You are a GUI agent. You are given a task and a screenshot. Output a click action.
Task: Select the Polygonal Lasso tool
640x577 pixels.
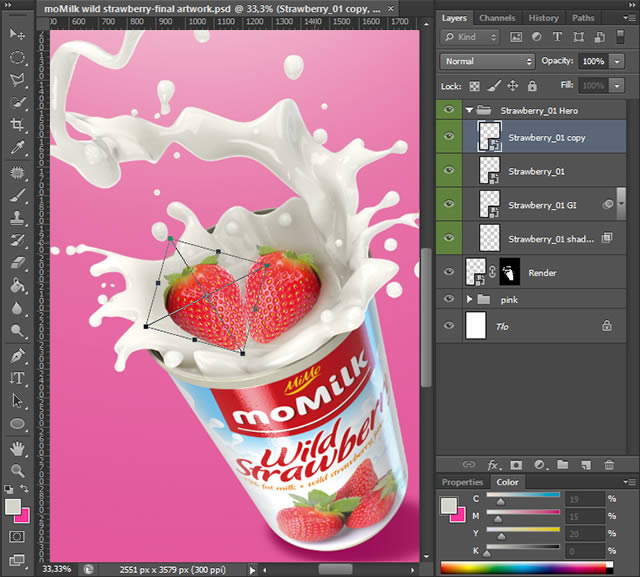point(17,79)
